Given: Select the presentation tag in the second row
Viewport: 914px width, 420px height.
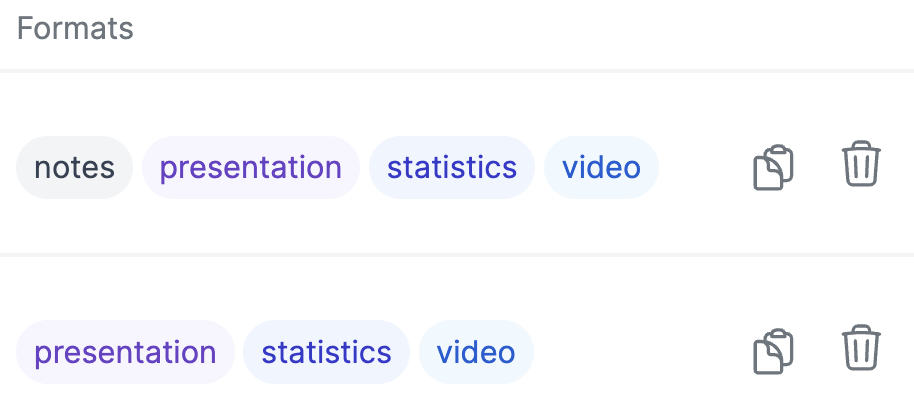Looking at the screenshot, I should pos(125,352).
